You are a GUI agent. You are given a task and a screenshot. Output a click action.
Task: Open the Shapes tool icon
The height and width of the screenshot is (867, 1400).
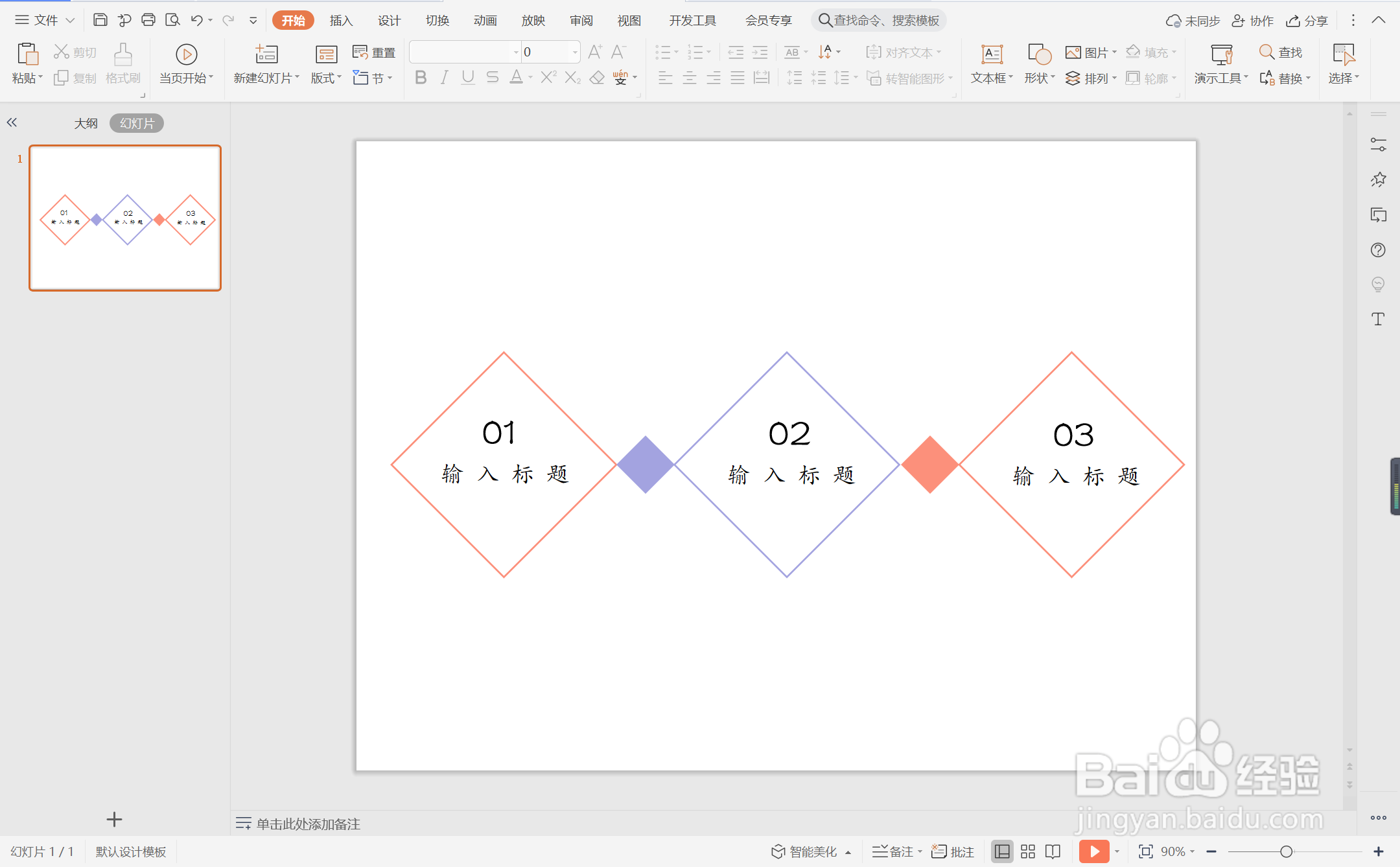click(x=1039, y=54)
